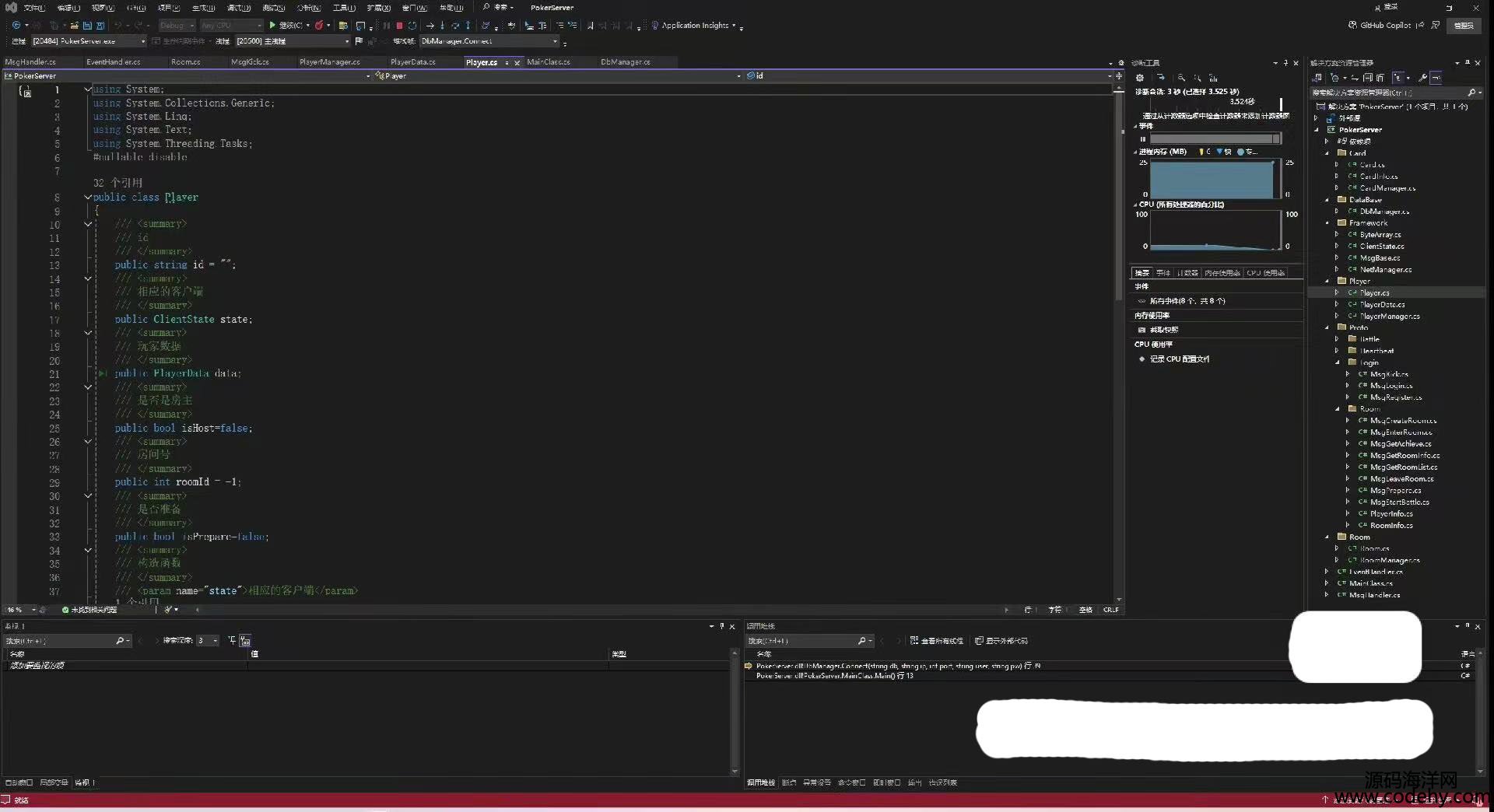Click the reset view chart icon in Diagnostic Tools

click(1213, 78)
